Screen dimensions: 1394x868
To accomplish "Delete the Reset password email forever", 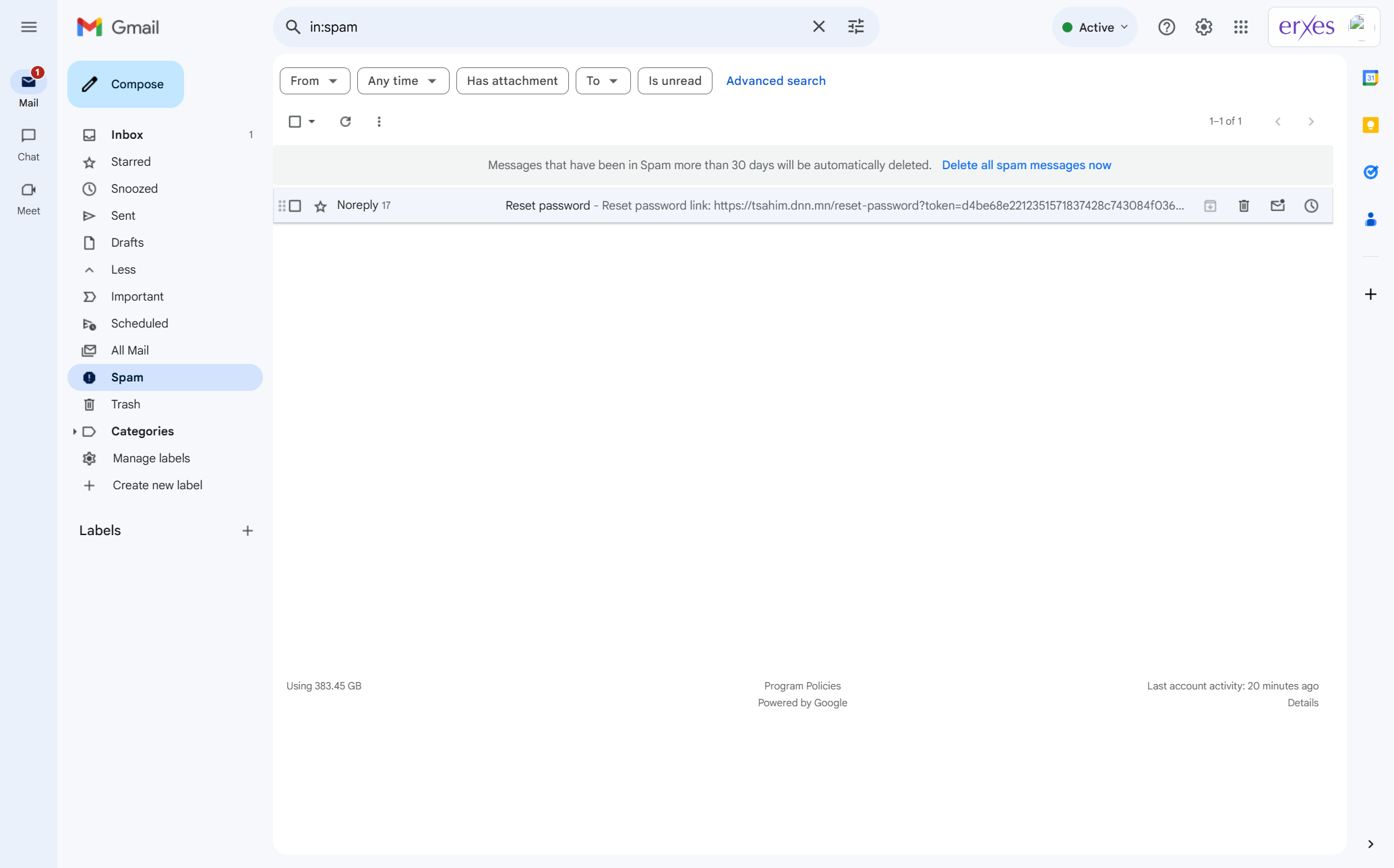I will point(1244,206).
